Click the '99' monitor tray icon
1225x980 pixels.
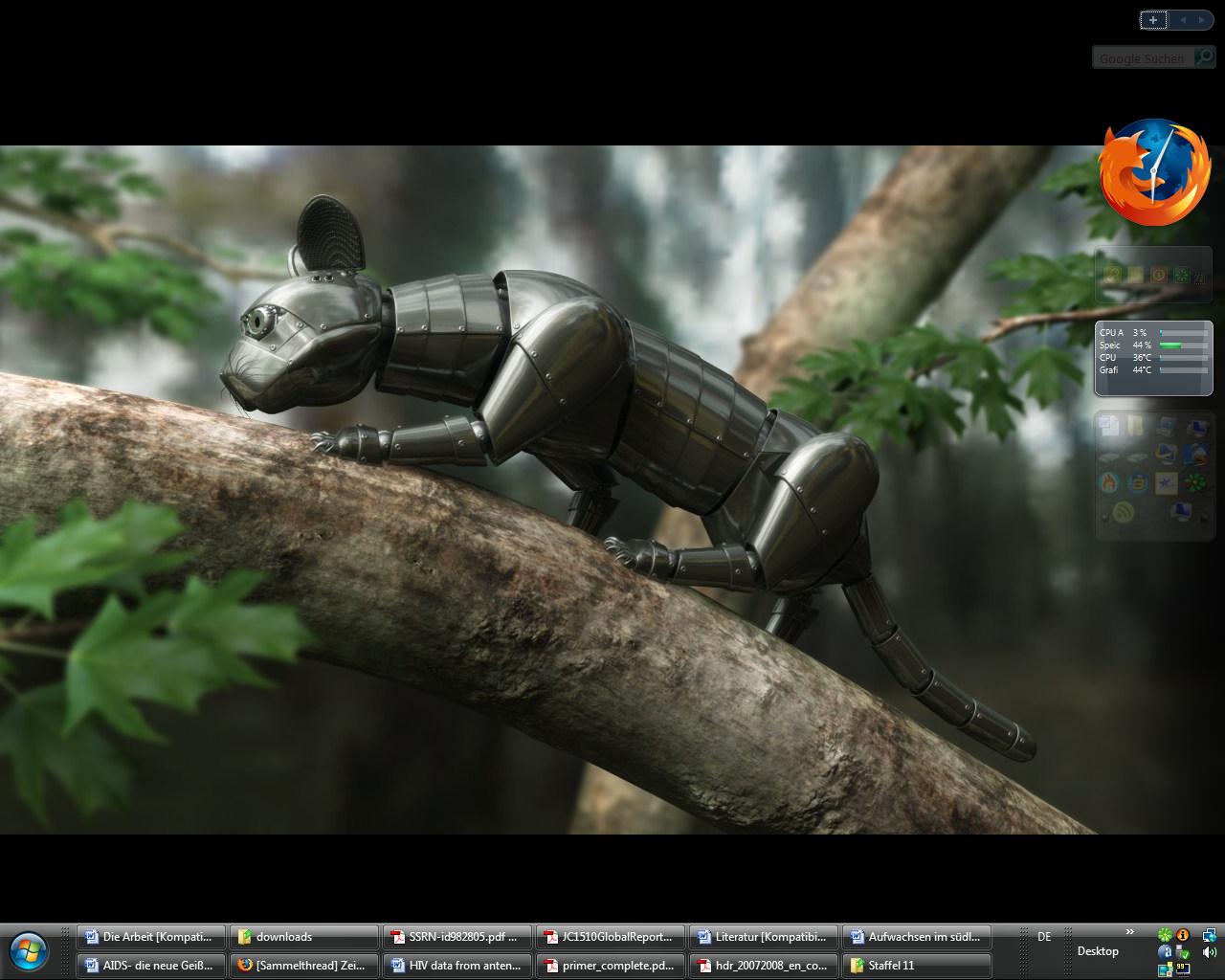coord(1183,969)
